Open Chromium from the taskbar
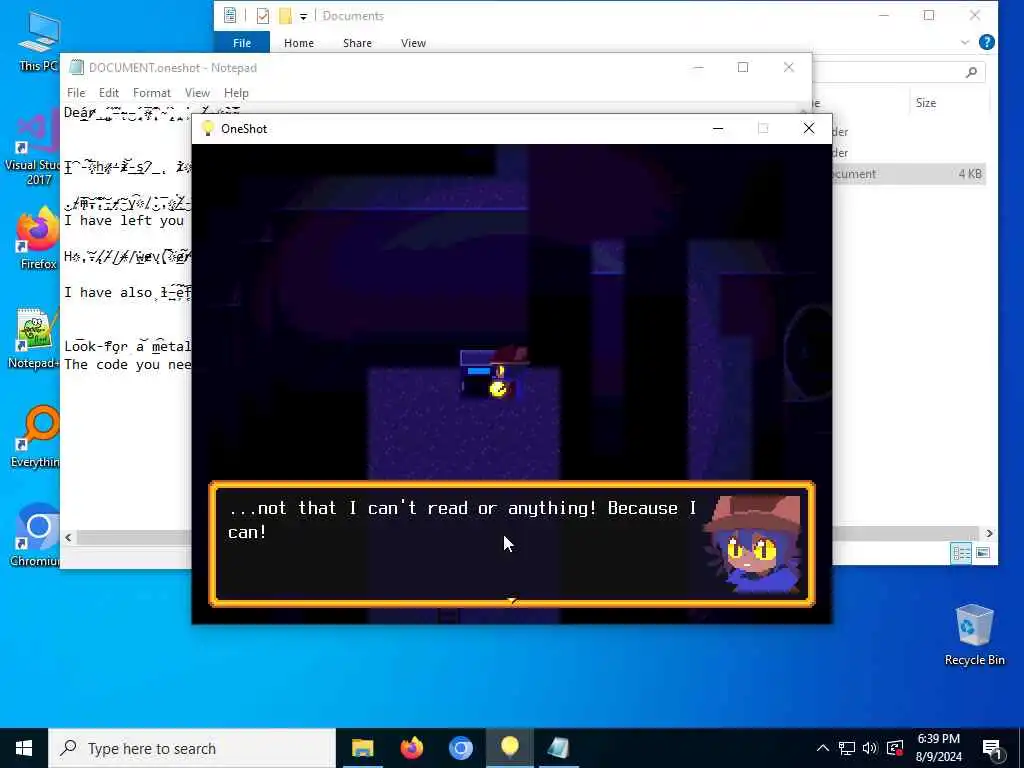The width and height of the screenshot is (1024, 768). click(x=460, y=748)
